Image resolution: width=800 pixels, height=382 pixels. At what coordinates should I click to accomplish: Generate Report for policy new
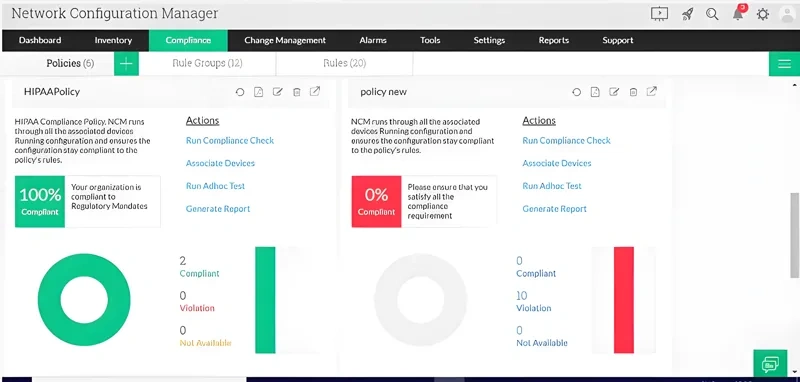click(555, 209)
